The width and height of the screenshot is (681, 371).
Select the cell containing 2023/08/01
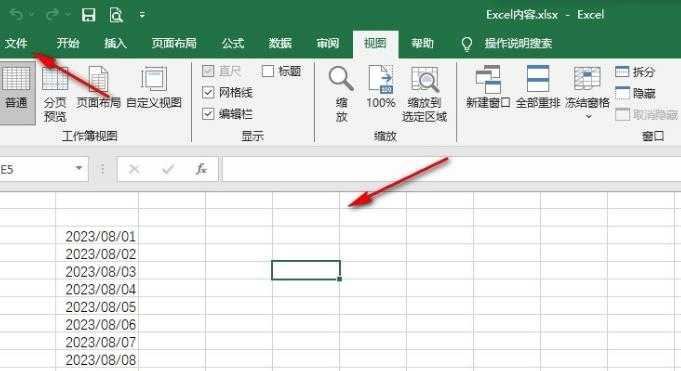coord(97,236)
